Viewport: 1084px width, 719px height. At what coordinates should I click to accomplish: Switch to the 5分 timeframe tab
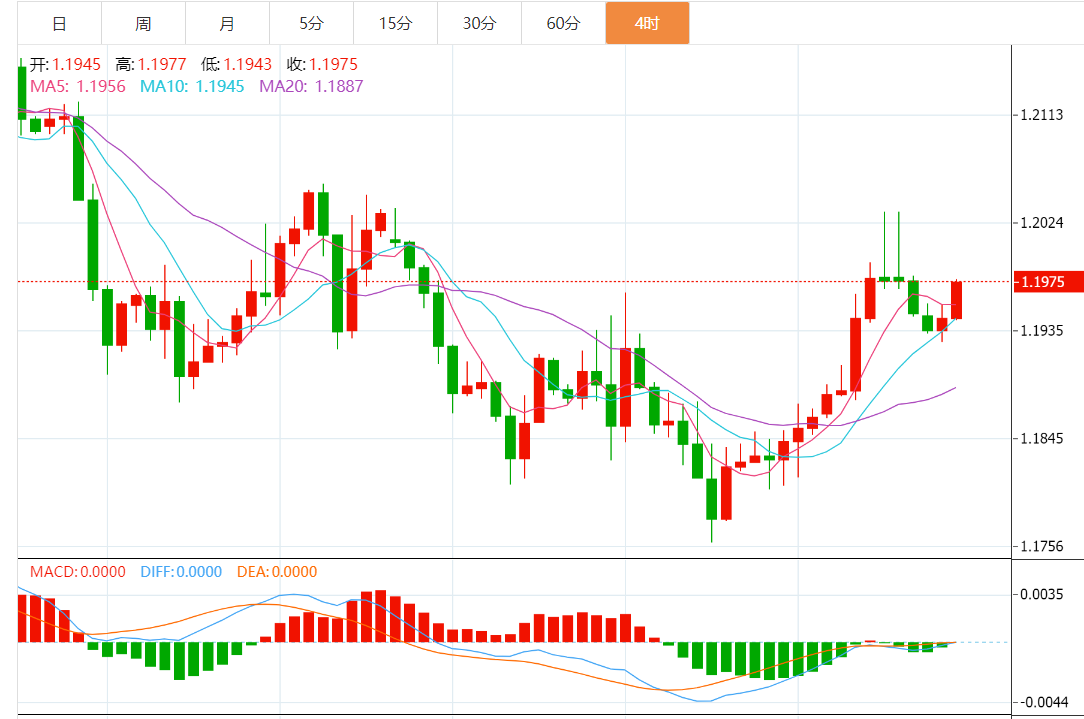point(311,24)
